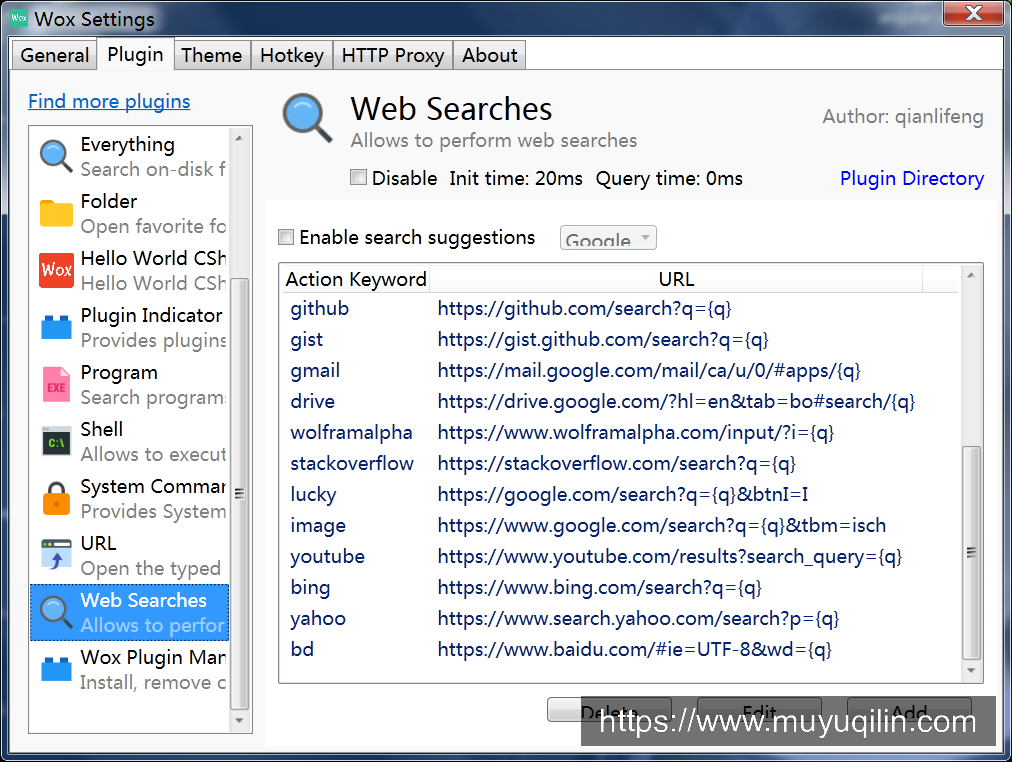Select the github keyword row
Screen dimensions: 1012x762
[620, 308]
